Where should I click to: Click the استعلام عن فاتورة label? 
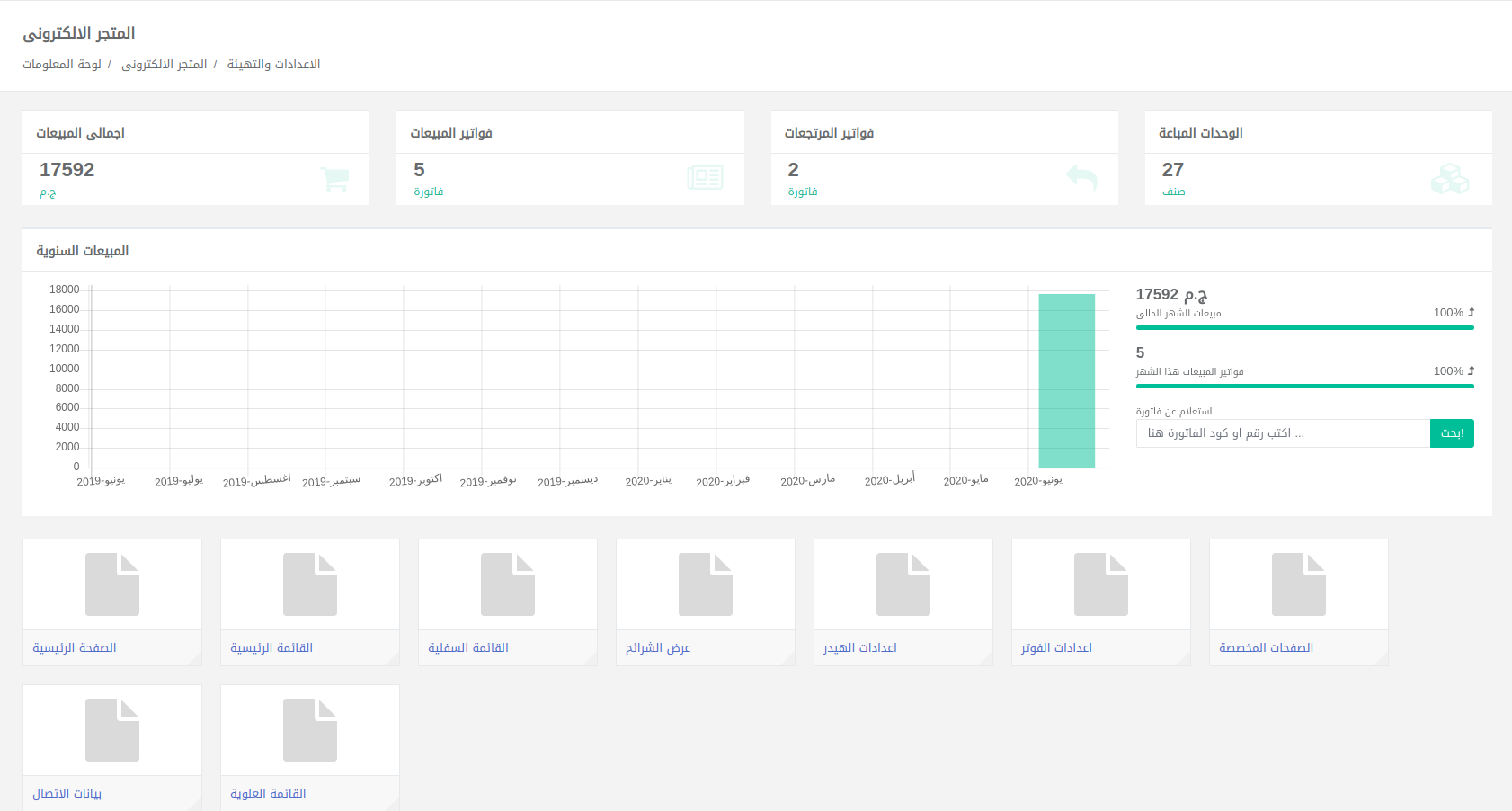click(1174, 411)
